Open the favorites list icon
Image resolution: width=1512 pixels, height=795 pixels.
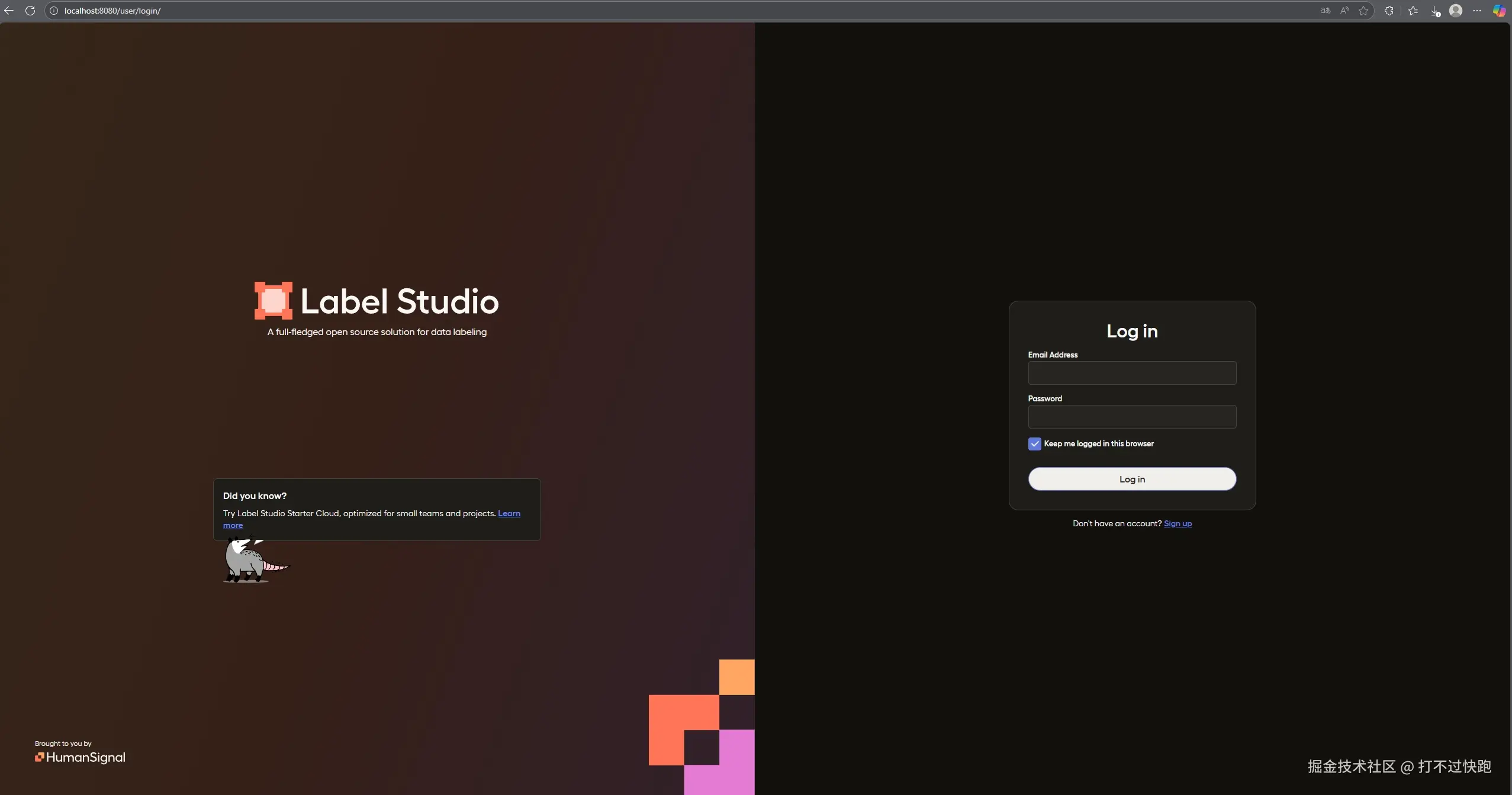click(x=1413, y=11)
